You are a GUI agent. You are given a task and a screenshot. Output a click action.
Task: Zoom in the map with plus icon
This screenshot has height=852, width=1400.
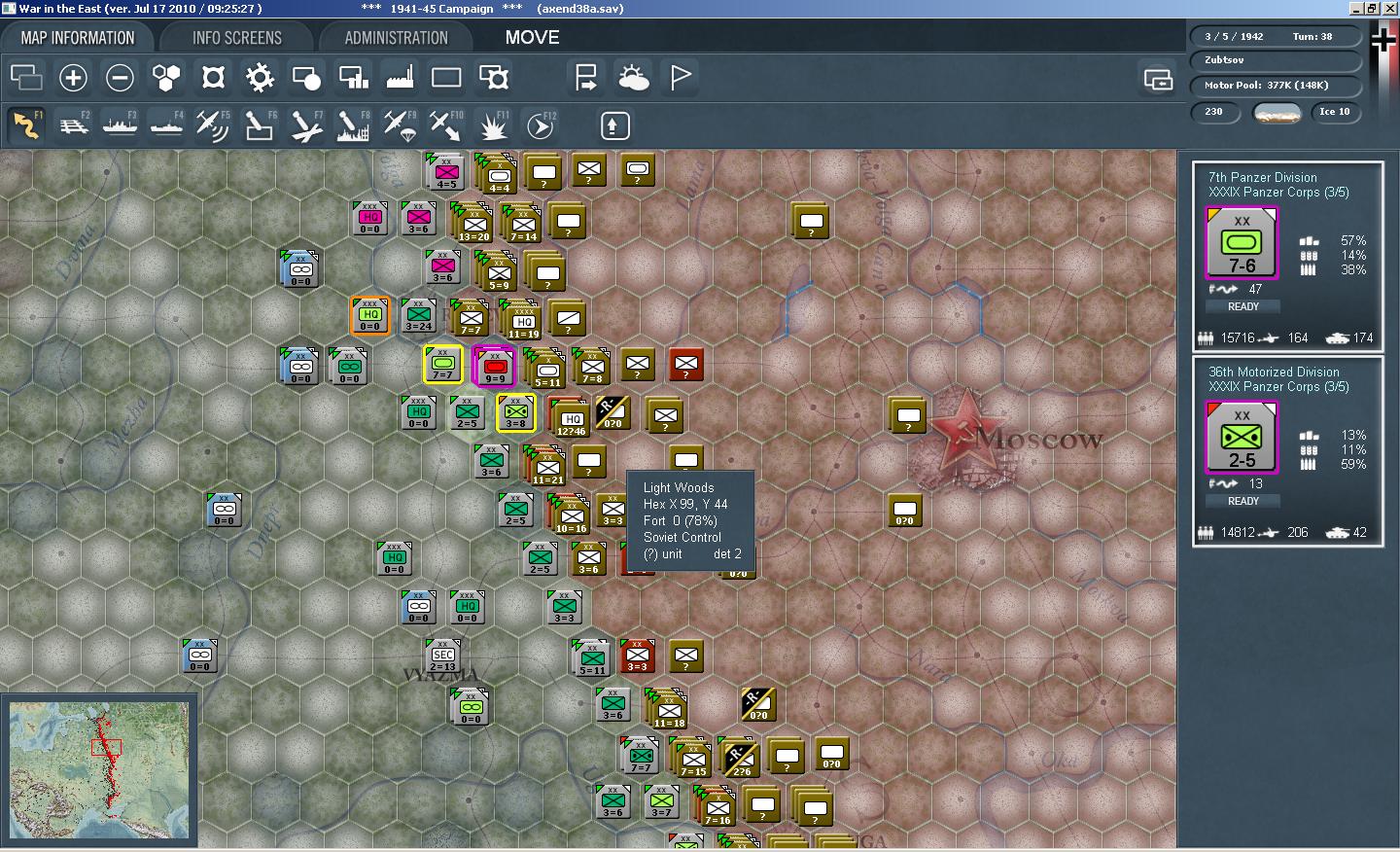point(73,77)
